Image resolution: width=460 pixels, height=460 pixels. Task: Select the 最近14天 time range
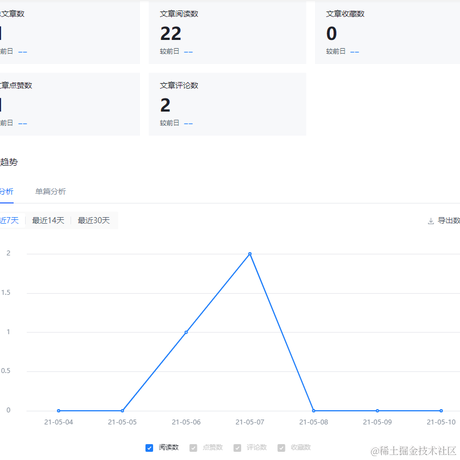pos(48,220)
